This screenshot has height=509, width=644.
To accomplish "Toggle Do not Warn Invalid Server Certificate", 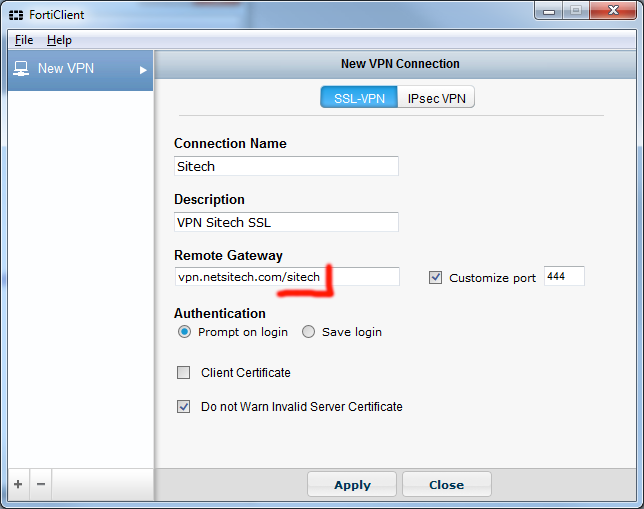I will (184, 407).
